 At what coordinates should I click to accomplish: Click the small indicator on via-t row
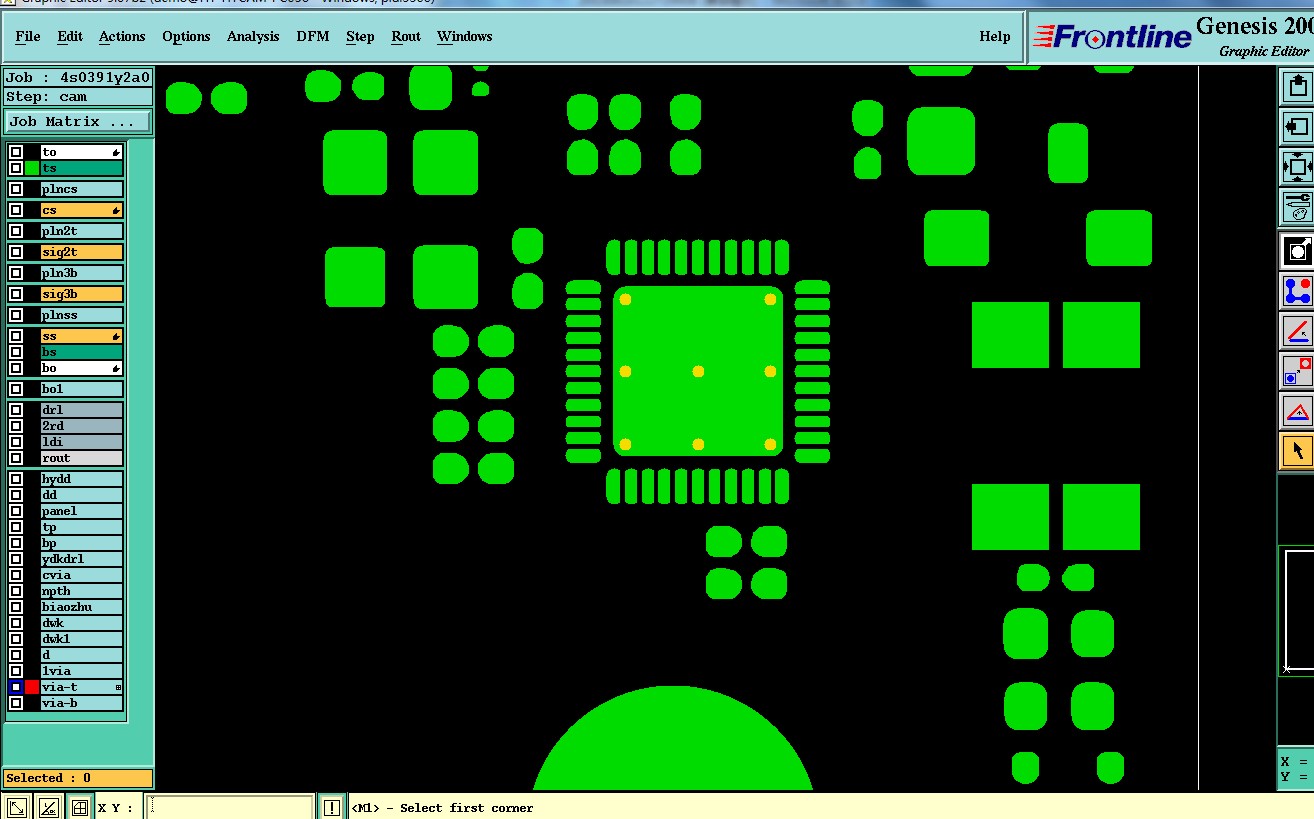coord(118,687)
